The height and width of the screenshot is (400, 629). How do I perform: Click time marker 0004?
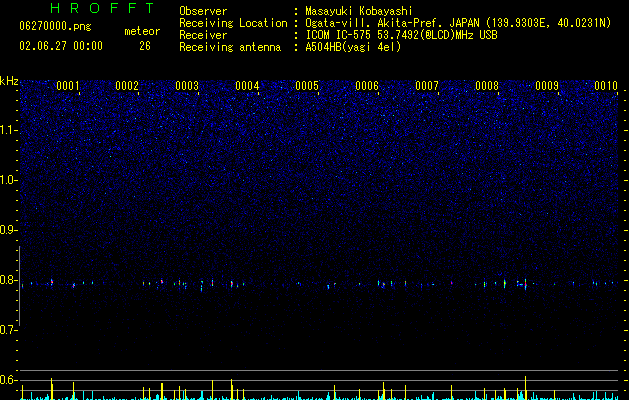point(247,86)
